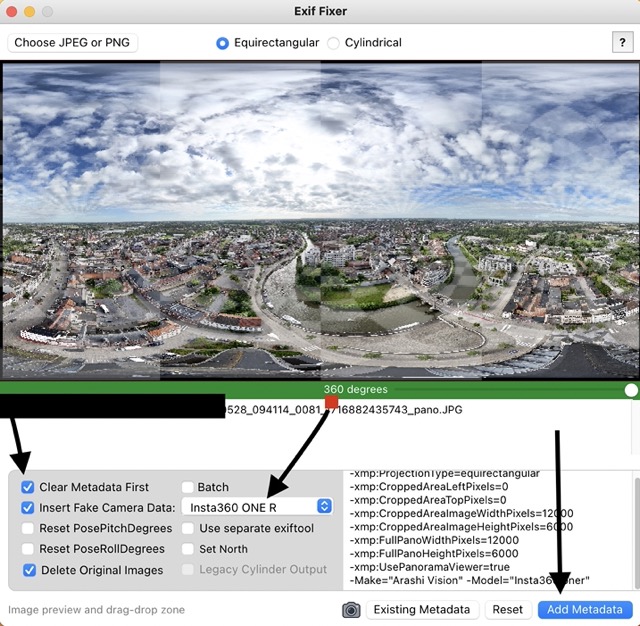Enable Reset PoseRollDegrees checkbox

(28, 549)
